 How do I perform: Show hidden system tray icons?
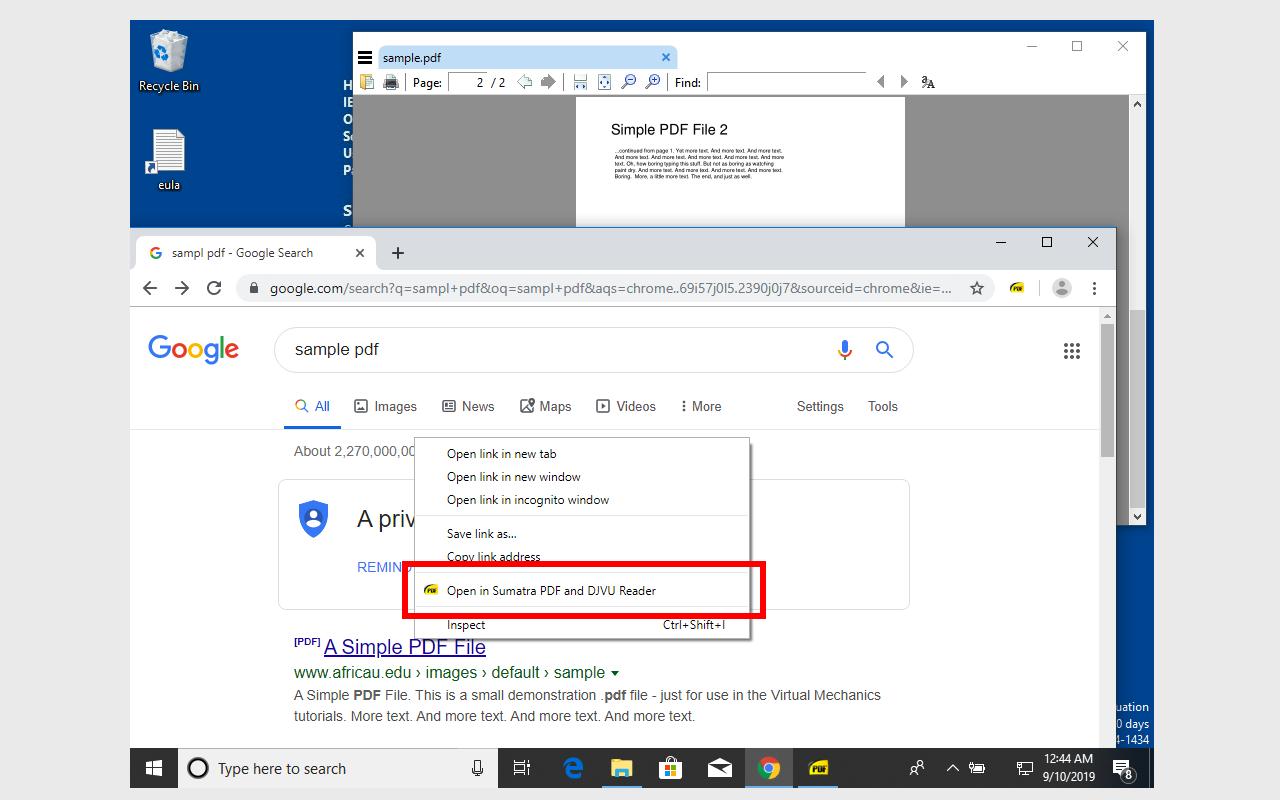tap(952, 768)
